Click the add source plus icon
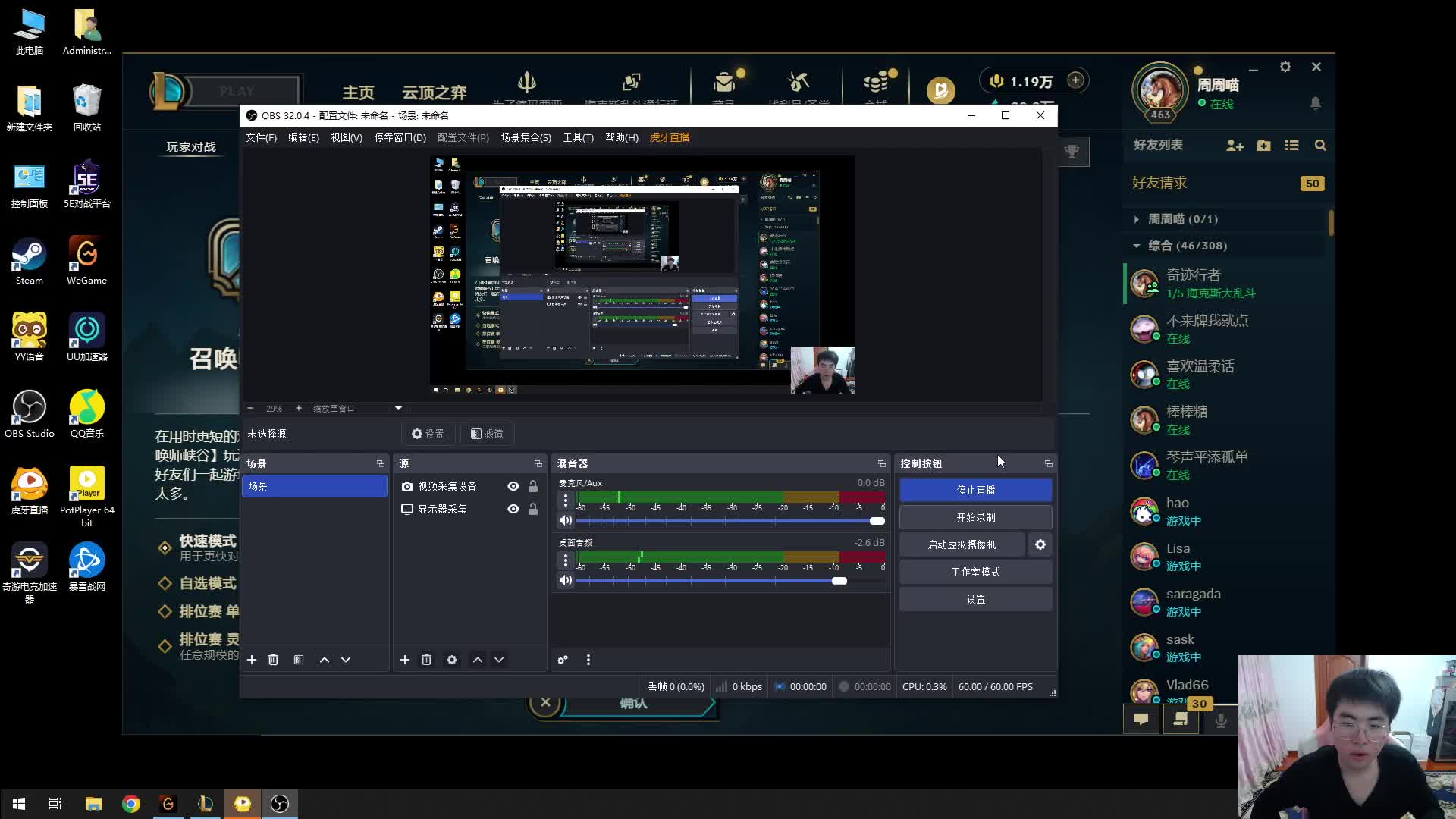This screenshot has width=1456, height=819. point(405,660)
